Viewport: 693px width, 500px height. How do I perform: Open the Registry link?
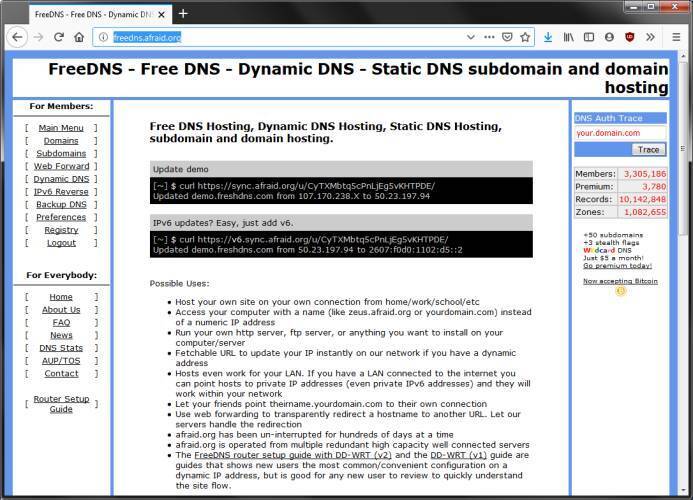61,230
